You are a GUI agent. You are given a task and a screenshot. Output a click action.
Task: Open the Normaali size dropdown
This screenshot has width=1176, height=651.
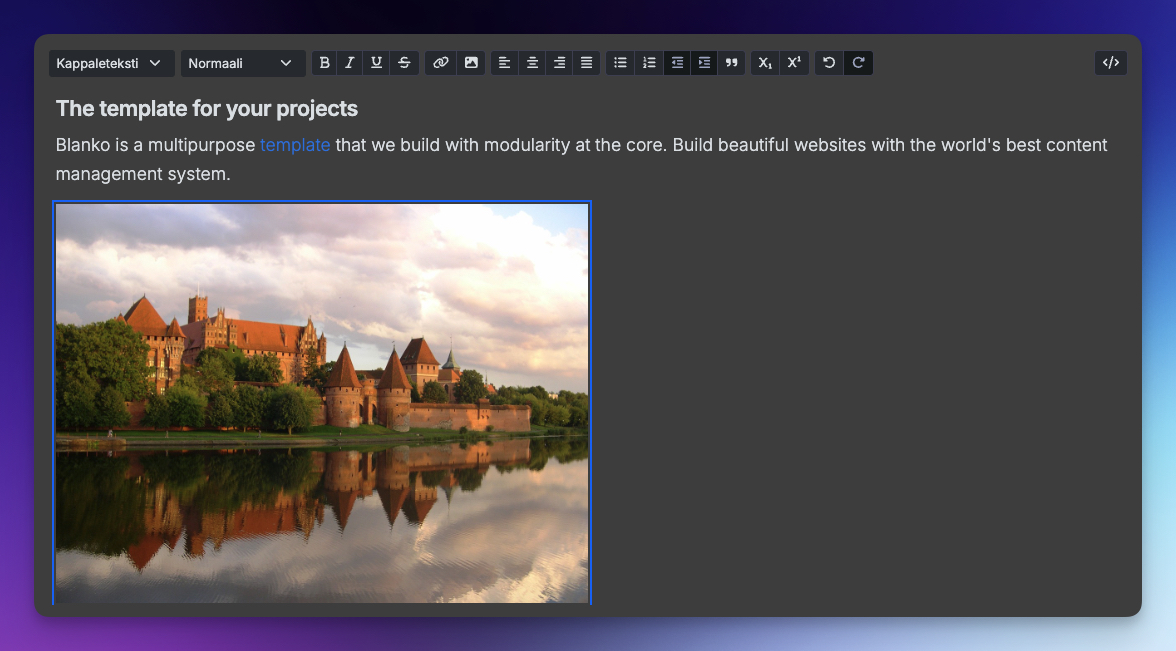242,63
